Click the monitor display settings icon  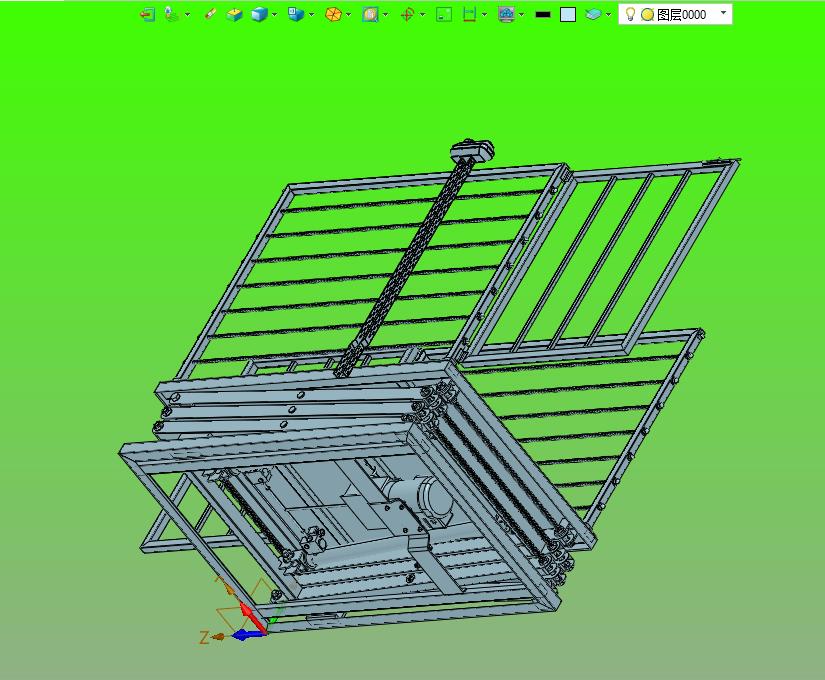click(x=506, y=15)
